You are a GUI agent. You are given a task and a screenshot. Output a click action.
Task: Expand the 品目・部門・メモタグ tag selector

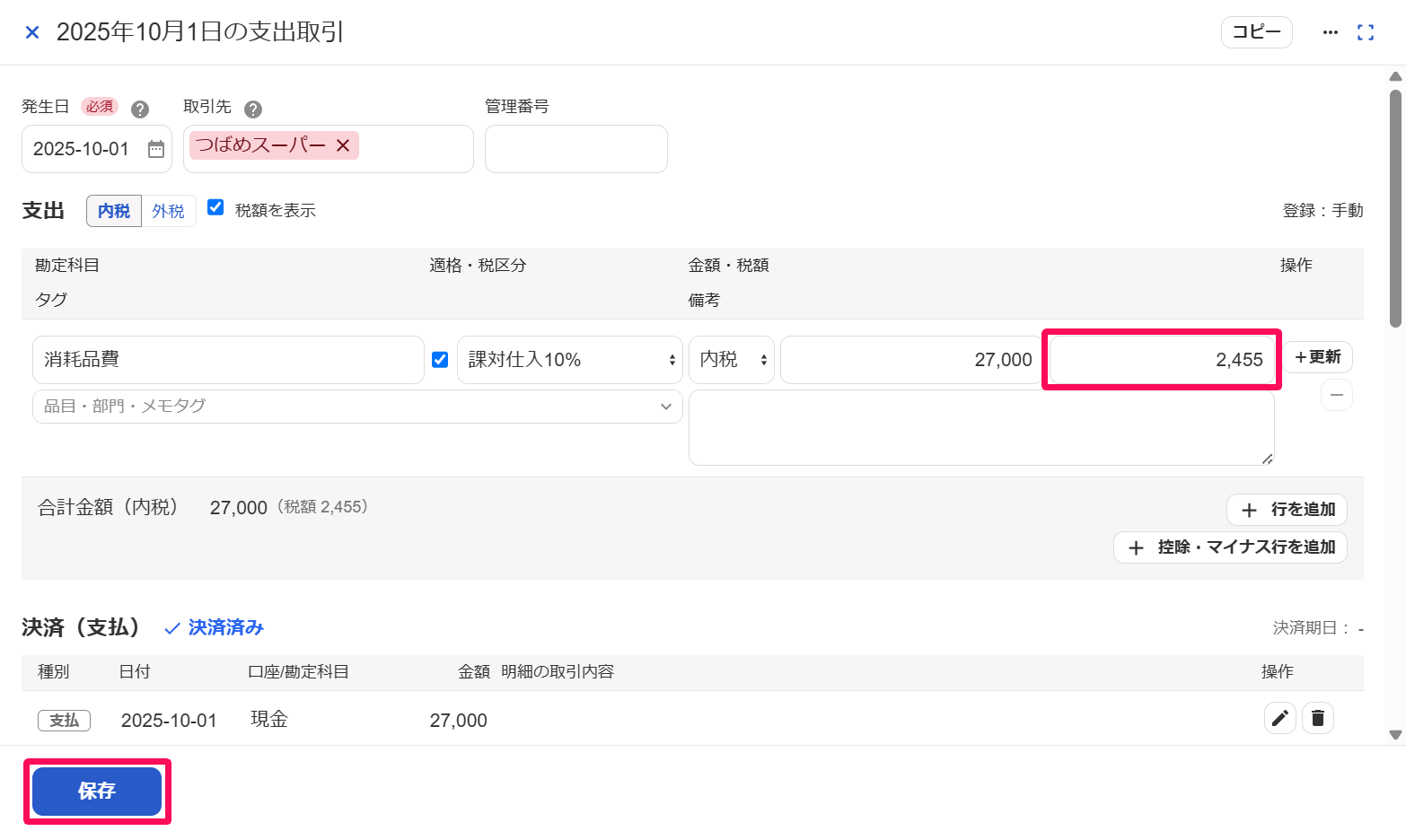pos(357,407)
